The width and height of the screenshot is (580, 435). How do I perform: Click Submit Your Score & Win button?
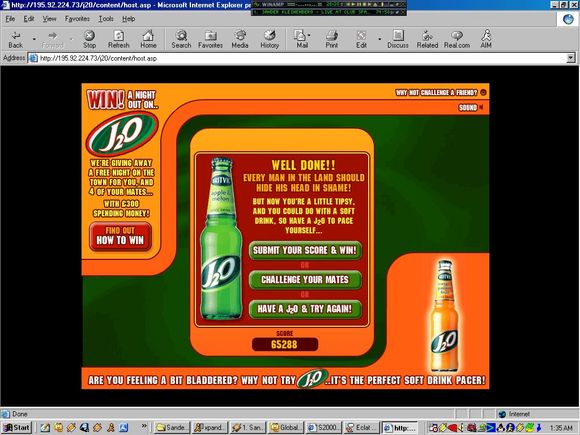point(305,250)
